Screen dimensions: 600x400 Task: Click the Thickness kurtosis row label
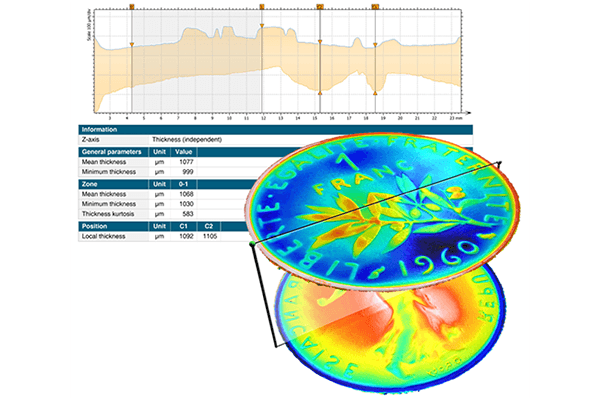click(108, 214)
